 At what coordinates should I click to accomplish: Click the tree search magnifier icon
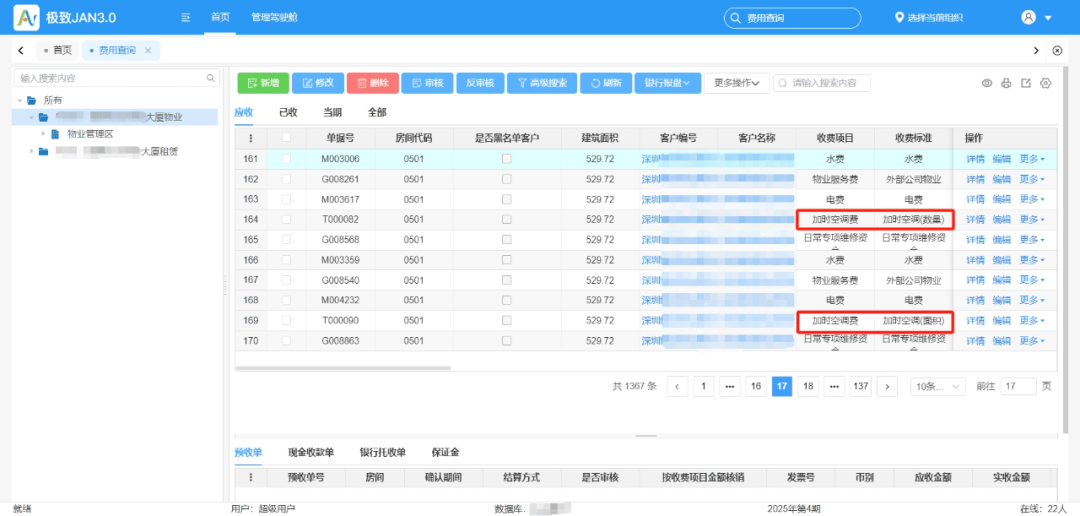click(x=211, y=78)
